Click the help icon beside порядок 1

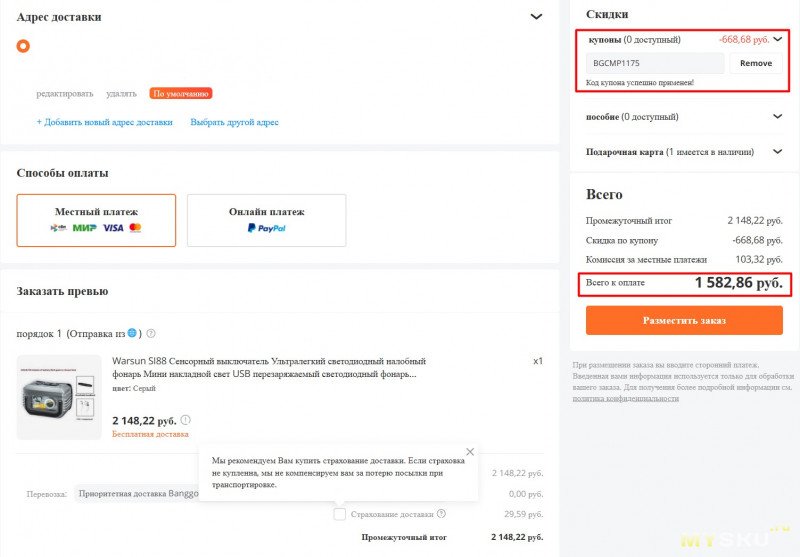point(151,333)
